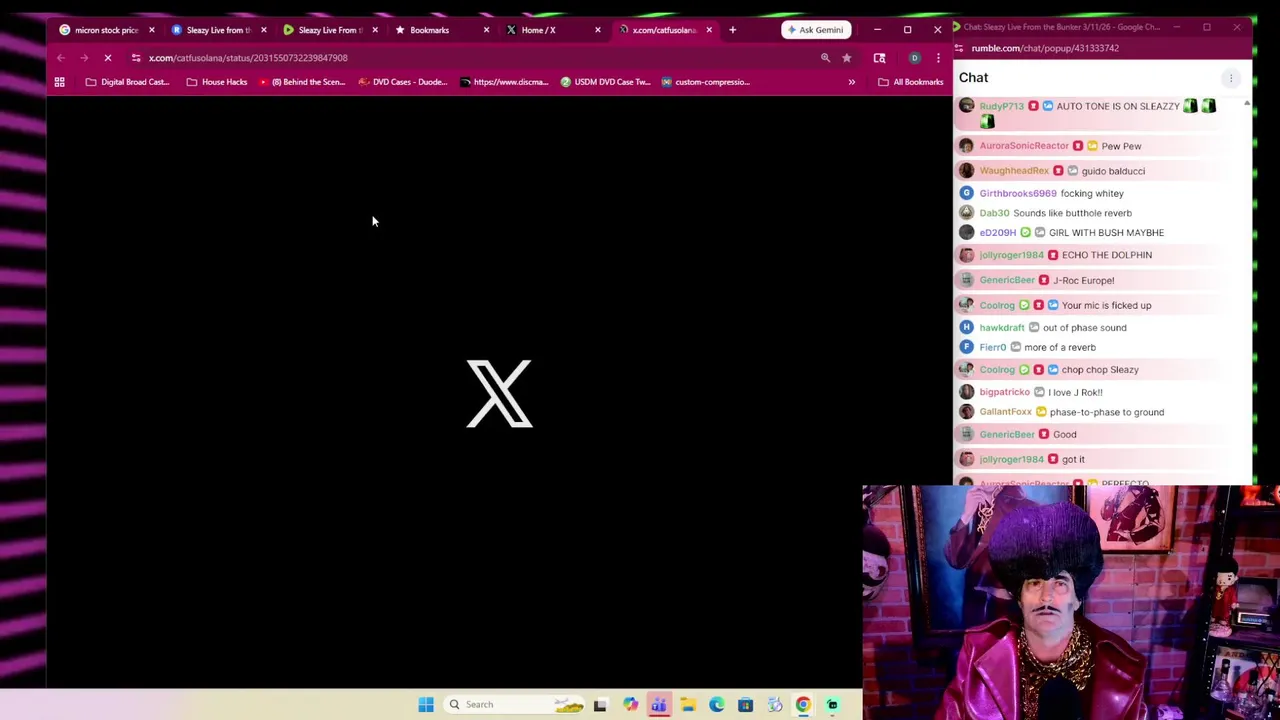Close the micron stock price tab

point(152,30)
